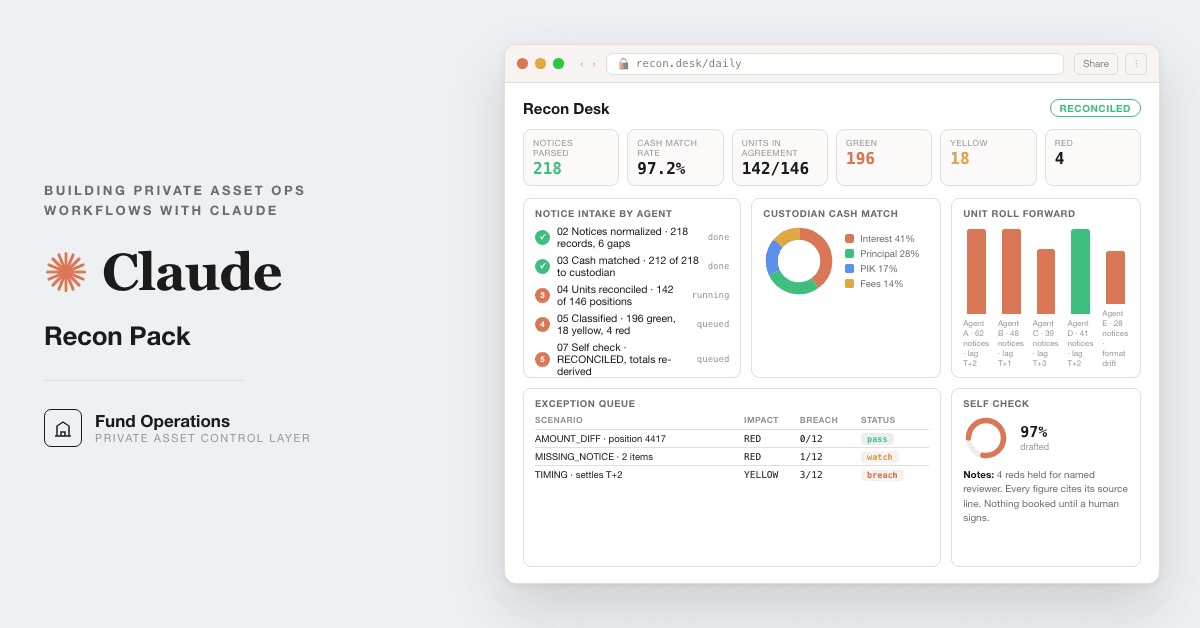Open the Yellow 18 card
1200x628 pixels.
(988, 158)
